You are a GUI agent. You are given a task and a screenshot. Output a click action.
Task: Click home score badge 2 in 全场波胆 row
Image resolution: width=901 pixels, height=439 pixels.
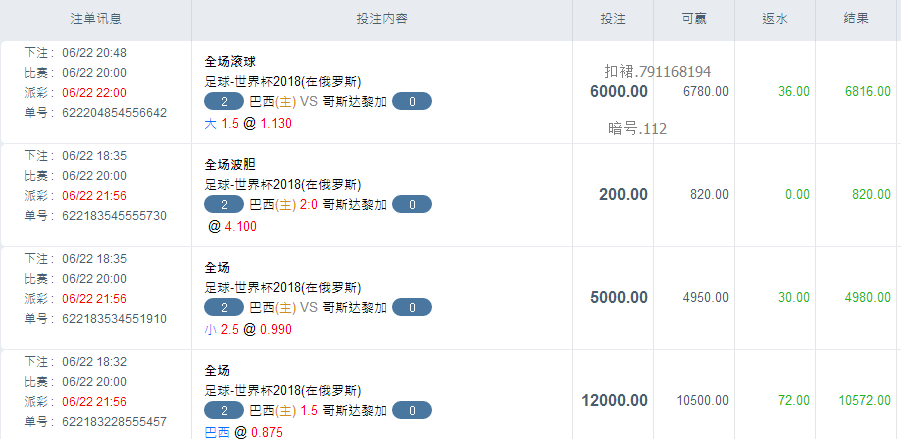pyautogui.click(x=224, y=204)
